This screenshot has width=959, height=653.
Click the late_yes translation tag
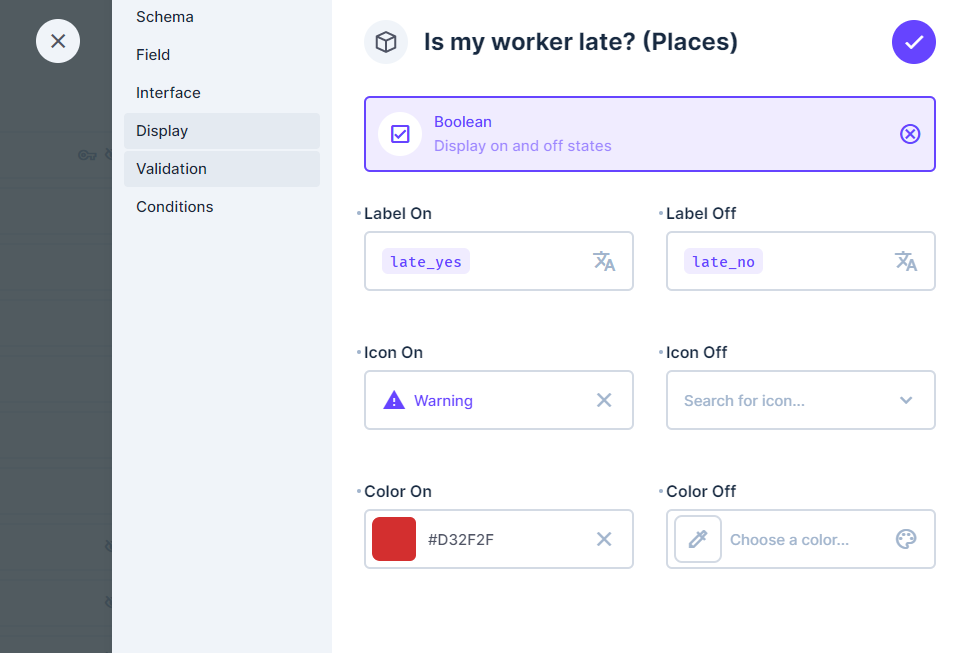tap(426, 262)
